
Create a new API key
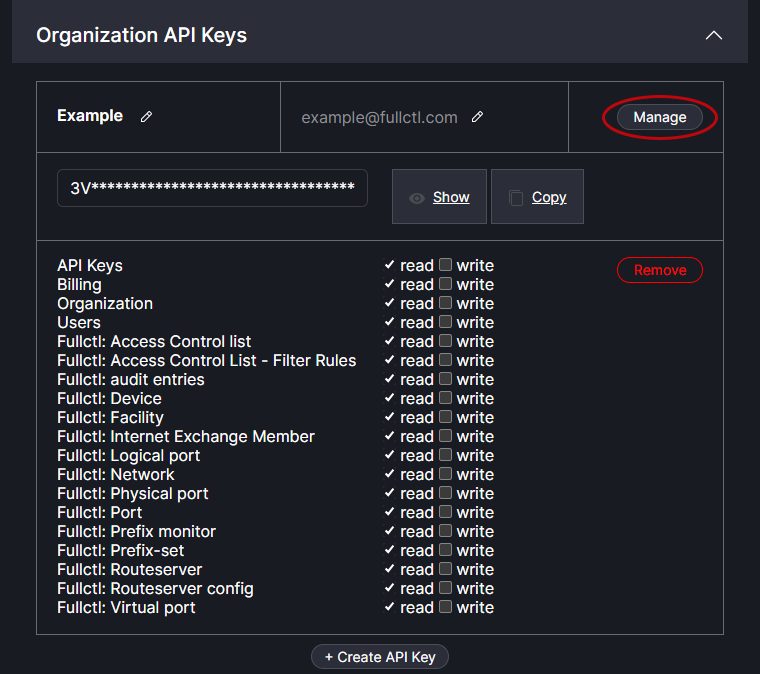[380, 657]
